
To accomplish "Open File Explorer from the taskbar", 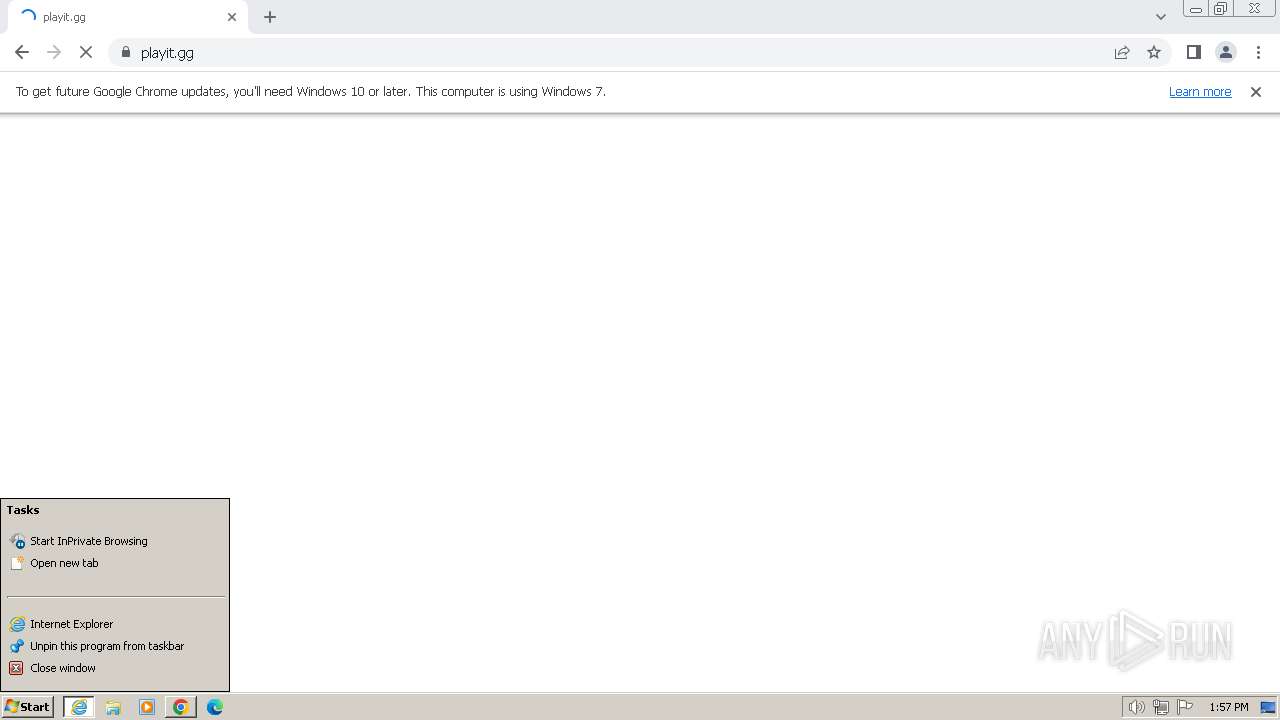I will [x=113, y=707].
